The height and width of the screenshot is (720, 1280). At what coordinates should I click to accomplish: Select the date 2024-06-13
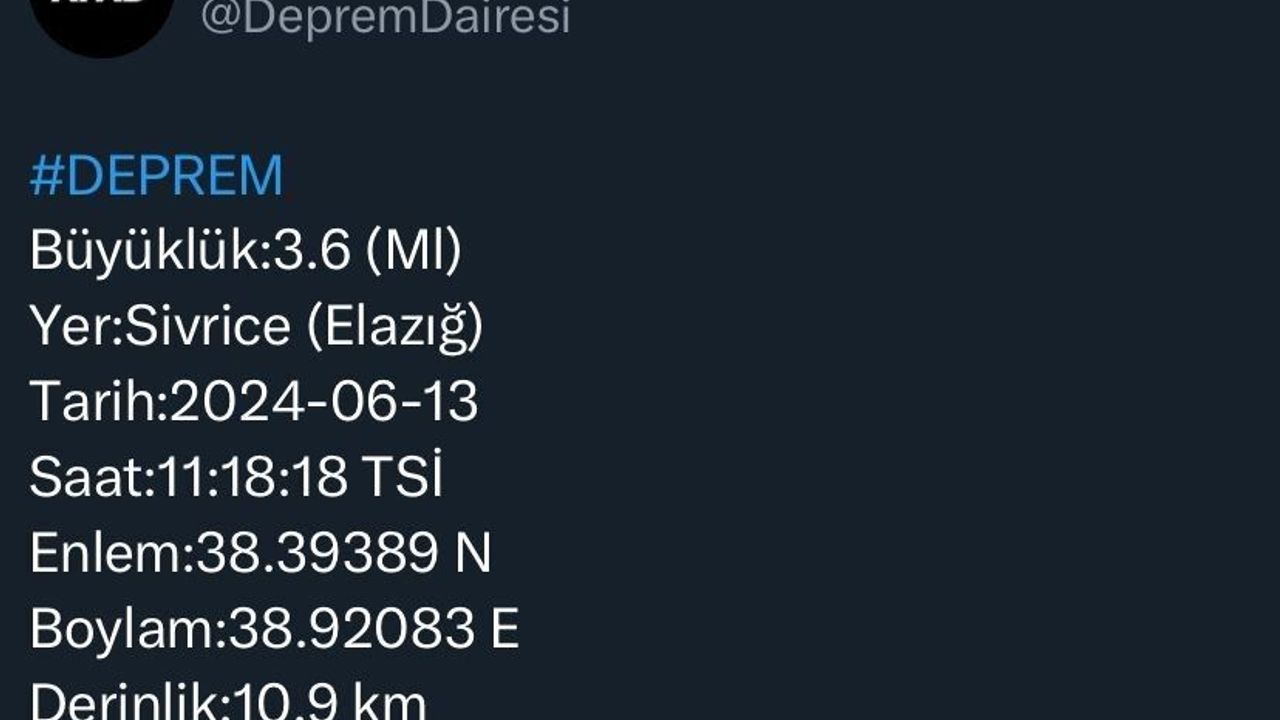click(x=324, y=402)
